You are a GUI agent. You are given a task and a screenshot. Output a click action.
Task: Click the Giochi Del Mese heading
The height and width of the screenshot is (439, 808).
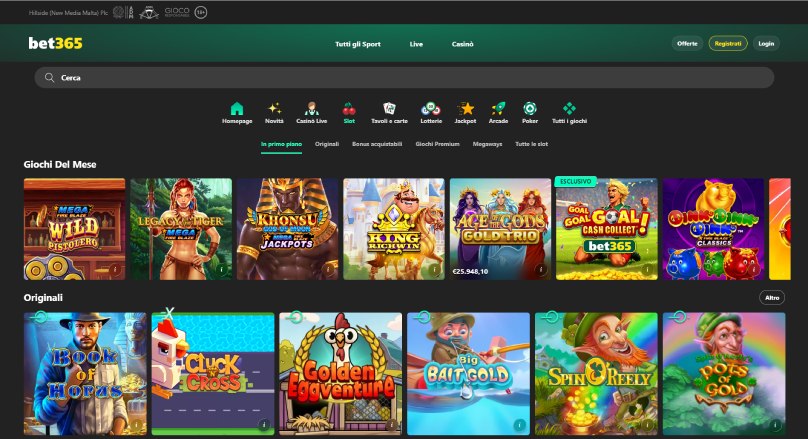coord(60,164)
